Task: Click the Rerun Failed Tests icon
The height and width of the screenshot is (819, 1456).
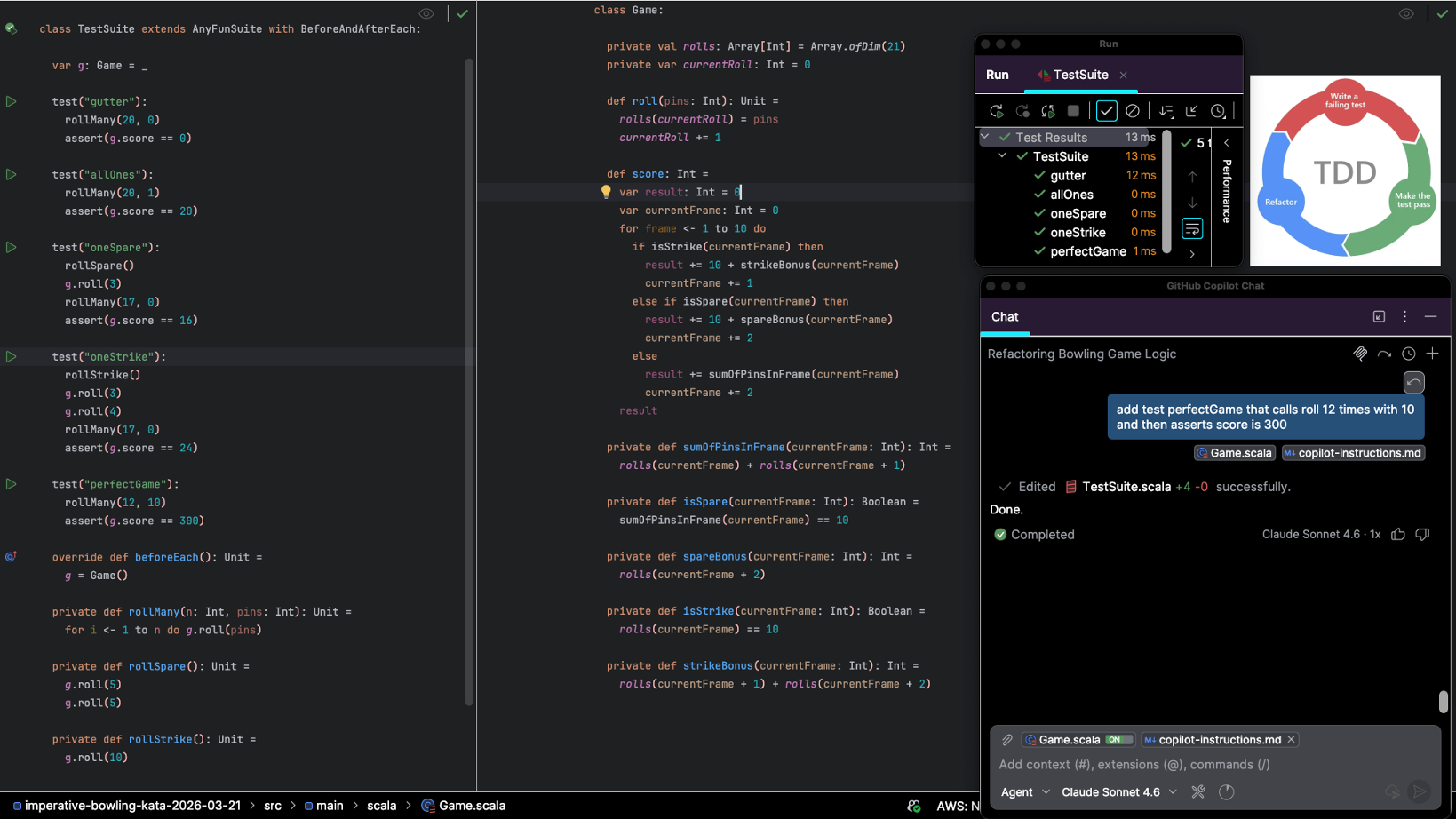Action: pyautogui.click(x=1022, y=111)
